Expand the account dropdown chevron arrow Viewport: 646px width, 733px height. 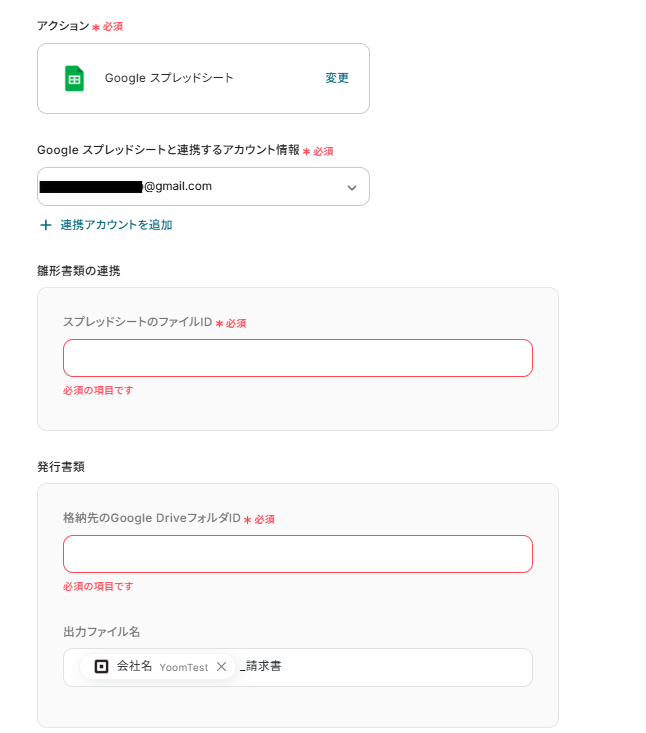point(352,187)
